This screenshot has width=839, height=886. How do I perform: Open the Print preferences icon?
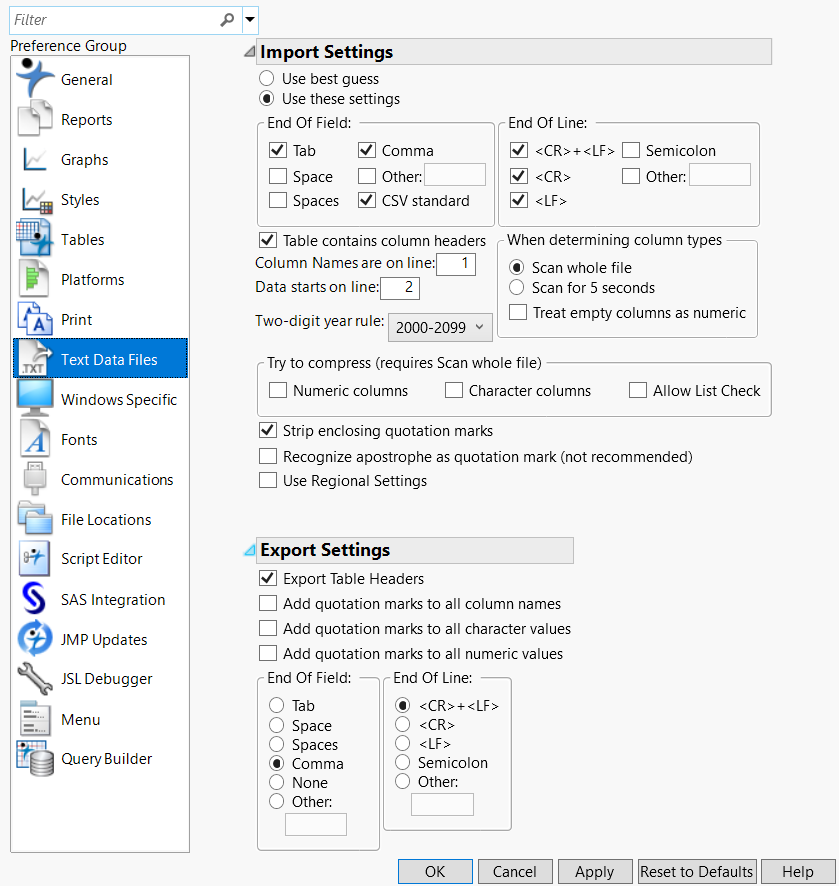(35, 319)
